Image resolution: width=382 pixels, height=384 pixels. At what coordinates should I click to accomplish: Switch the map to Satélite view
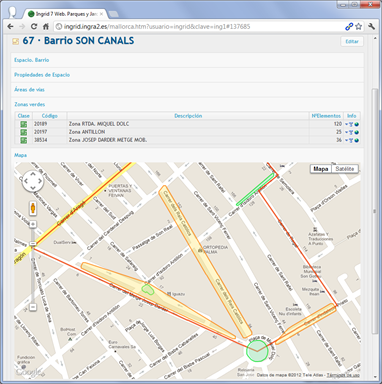(345, 169)
